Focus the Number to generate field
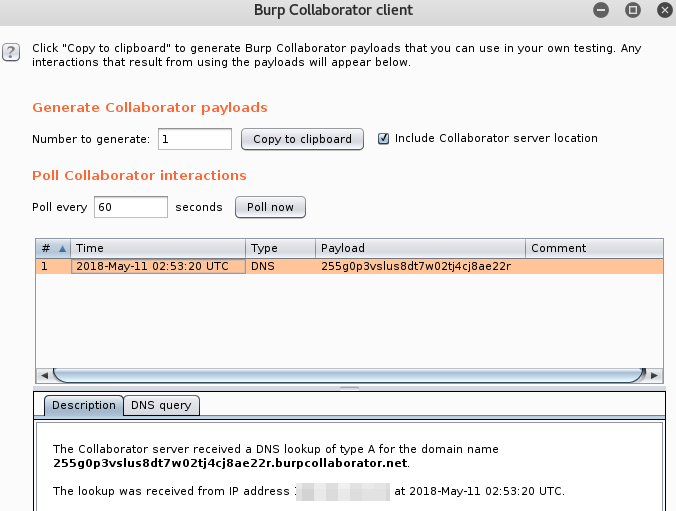This screenshot has width=676, height=511. (x=195, y=139)
